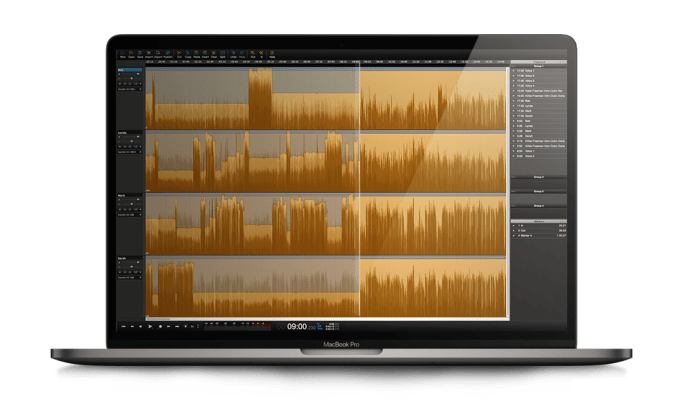This screenshot has width=683, height=400.
Task: Click the 09:00 timecode display
Action: click(297, 326)
